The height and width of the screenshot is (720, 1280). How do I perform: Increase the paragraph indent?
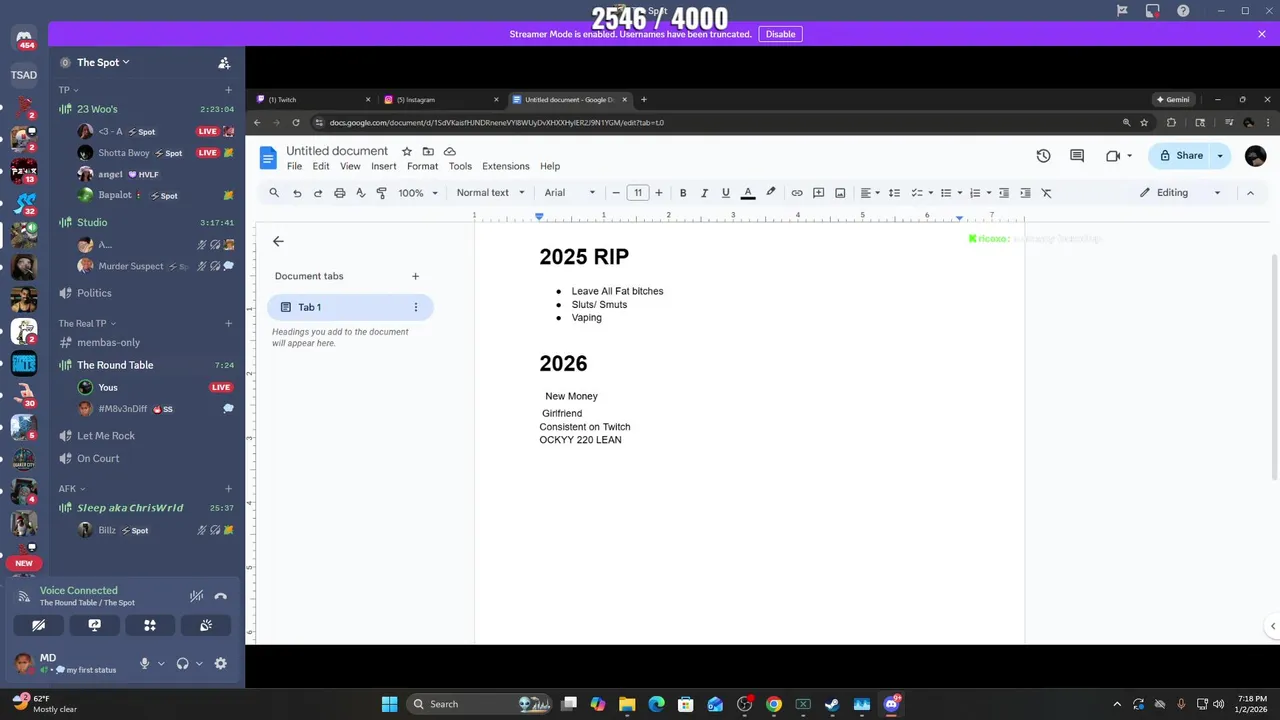[1025, 193]
